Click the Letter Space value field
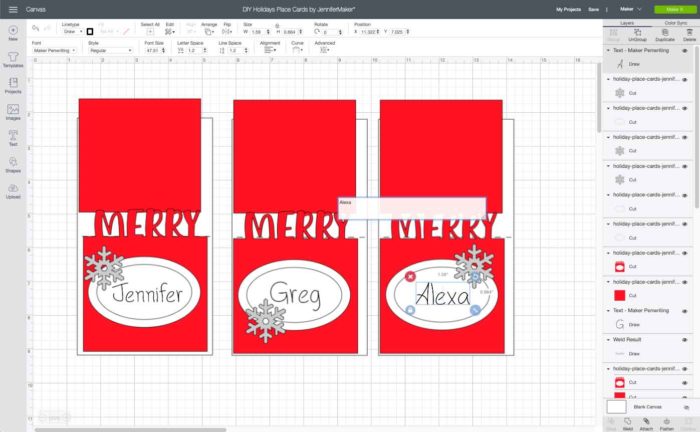This screenshot has height=432, width=700. click(x=194, y=50)
